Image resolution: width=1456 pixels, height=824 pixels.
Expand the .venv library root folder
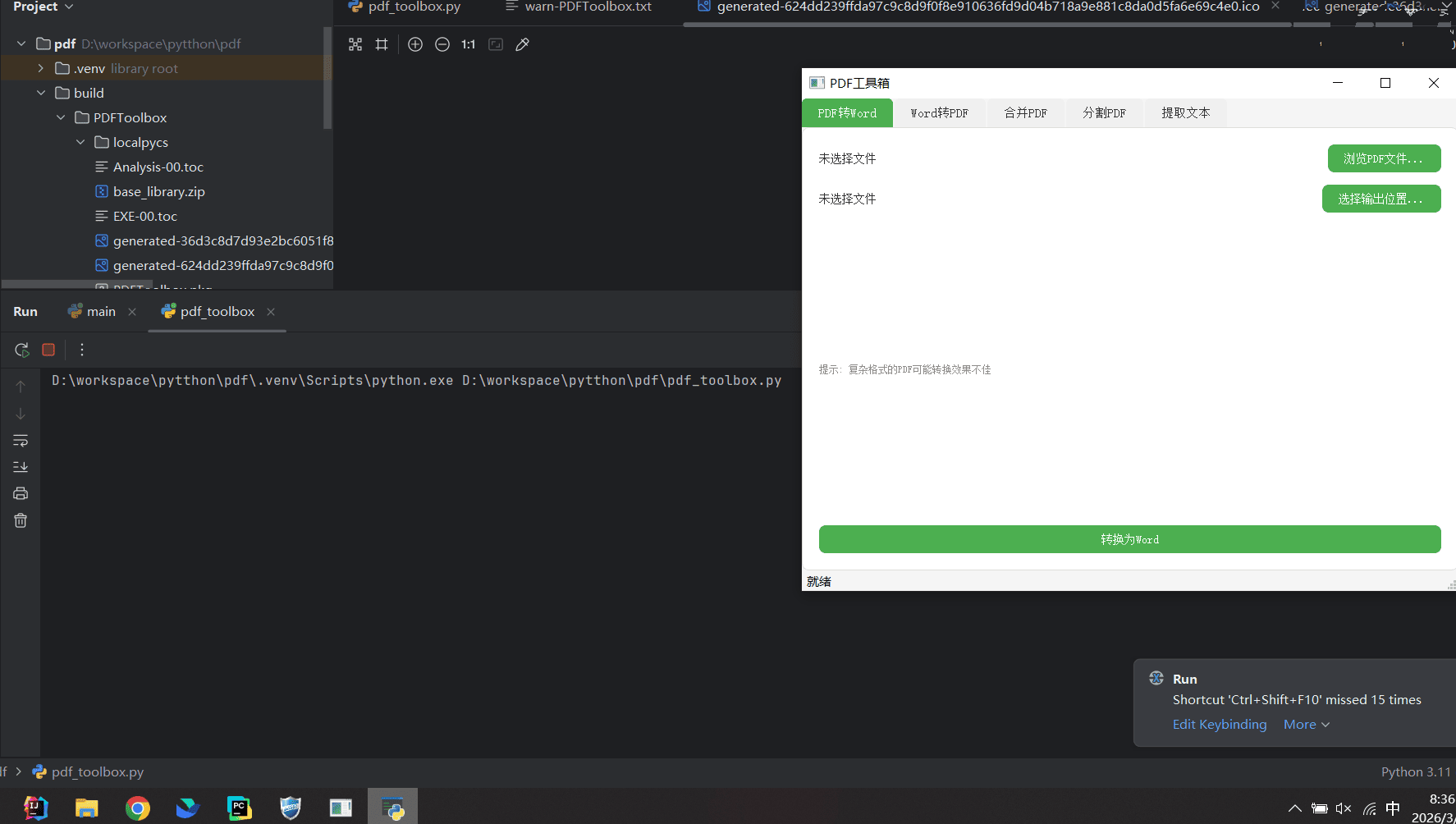click(41, 68)
